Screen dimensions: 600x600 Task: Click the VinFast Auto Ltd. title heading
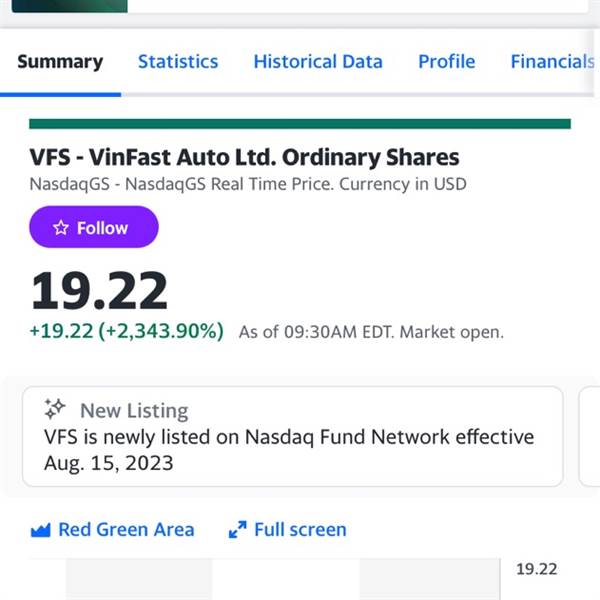[245, 157]
